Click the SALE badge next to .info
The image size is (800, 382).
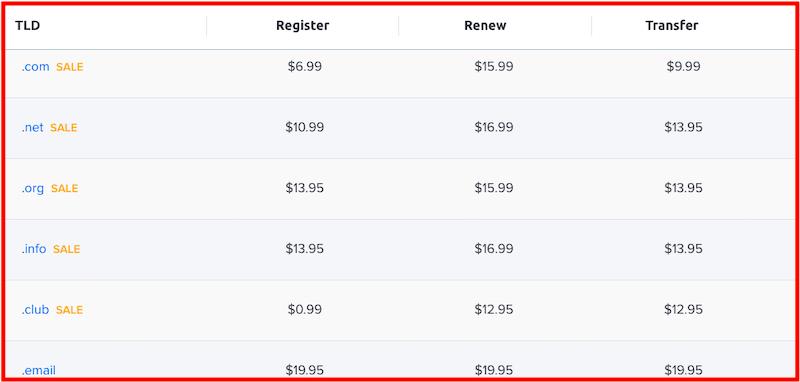pos(66,249)
